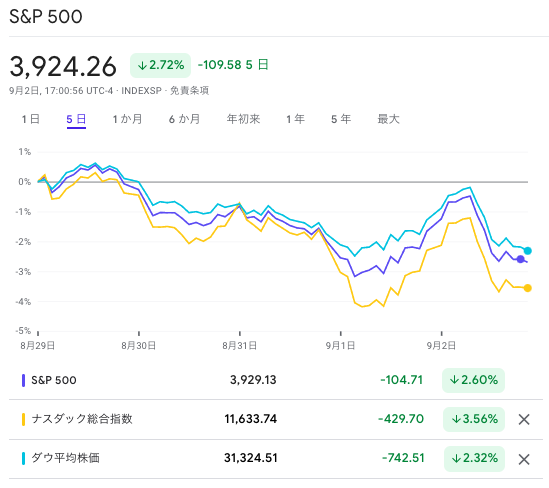Click the yellow Nasdaq end point on chart
549x488 pixels.
[528, 288]
